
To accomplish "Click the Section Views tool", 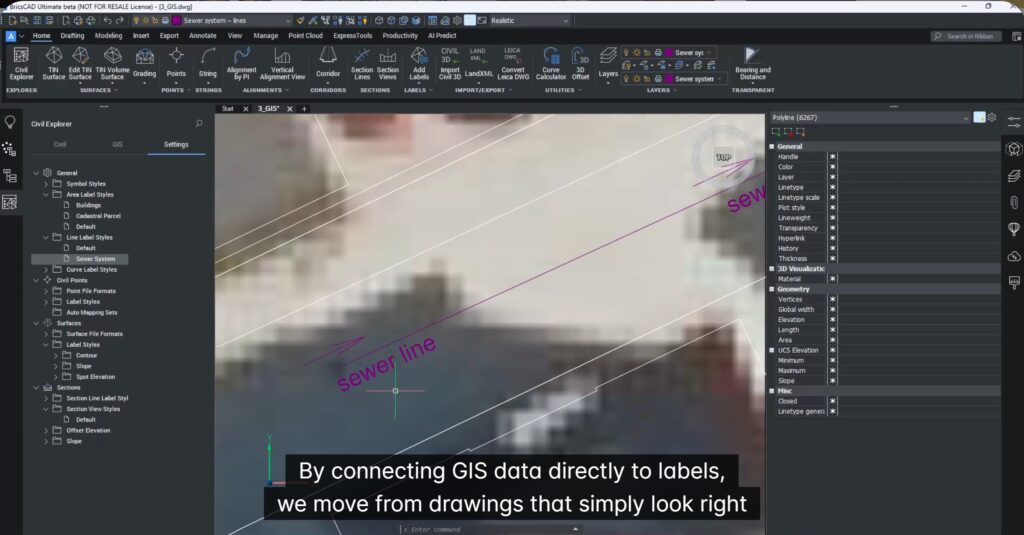I will [x=387, y=63].
